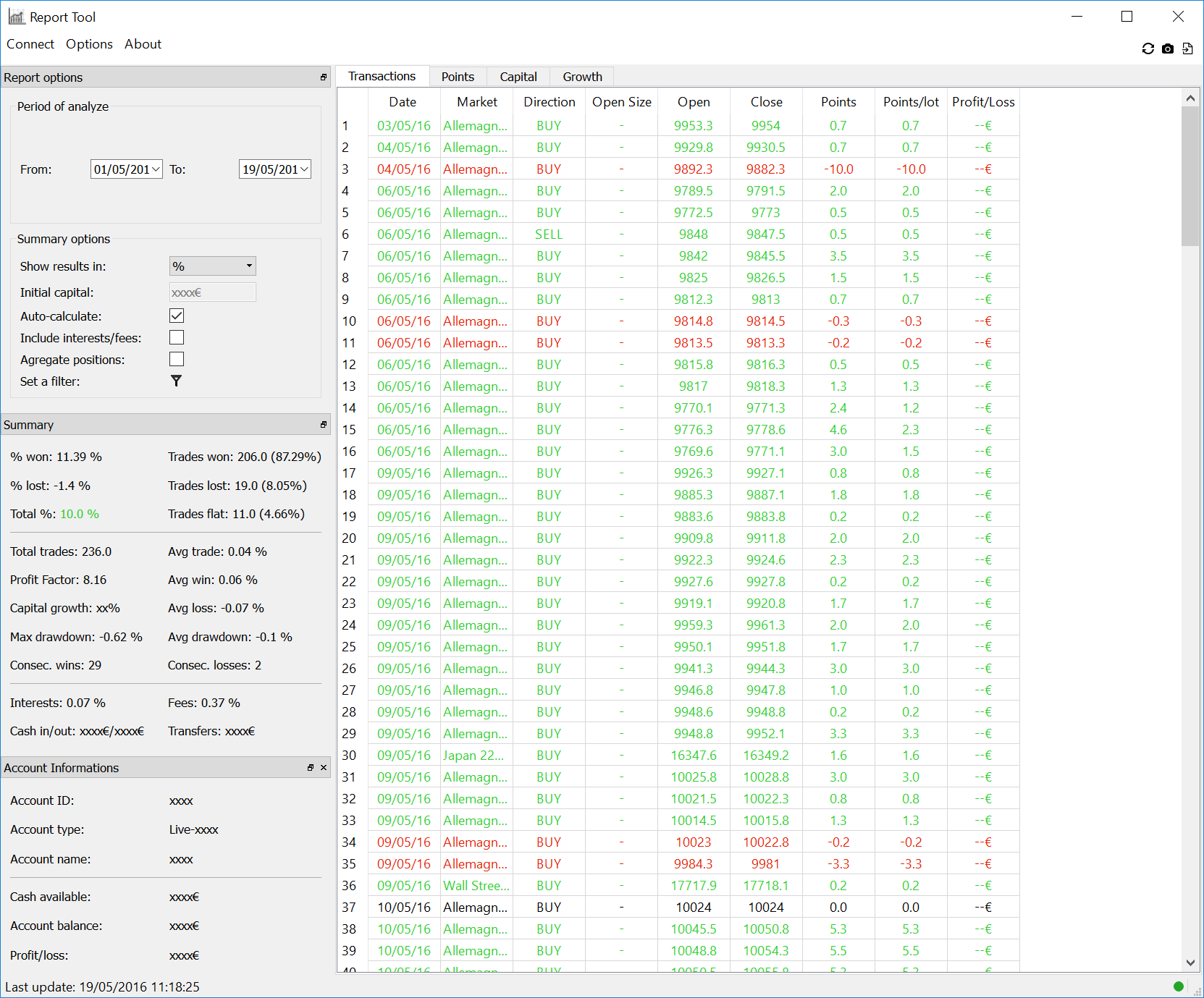This screenshot has height=998, width=1204.
Task: Open the Options menu
Action: pos(89,44)
